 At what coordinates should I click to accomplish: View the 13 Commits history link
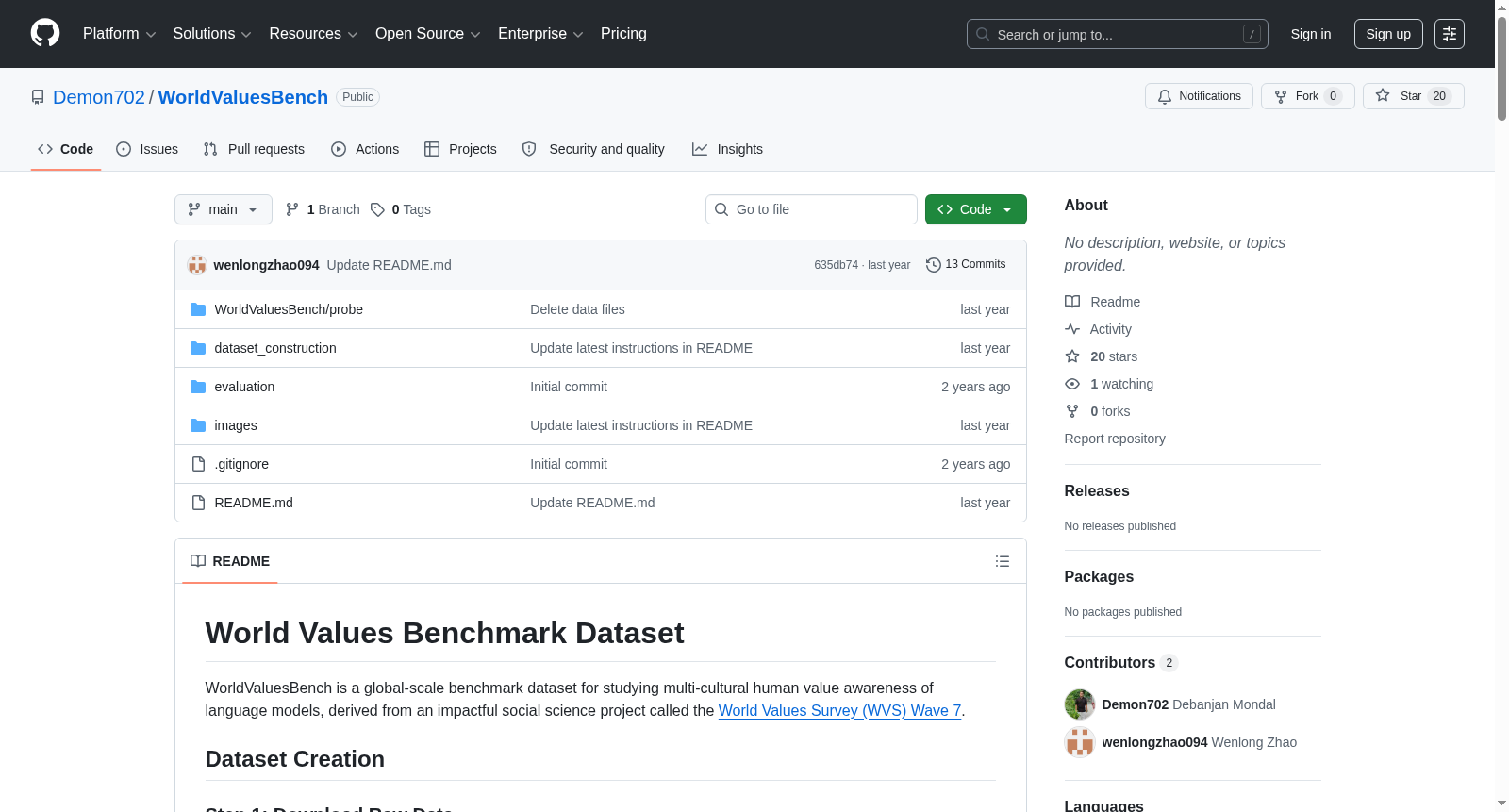click(966, 265)
